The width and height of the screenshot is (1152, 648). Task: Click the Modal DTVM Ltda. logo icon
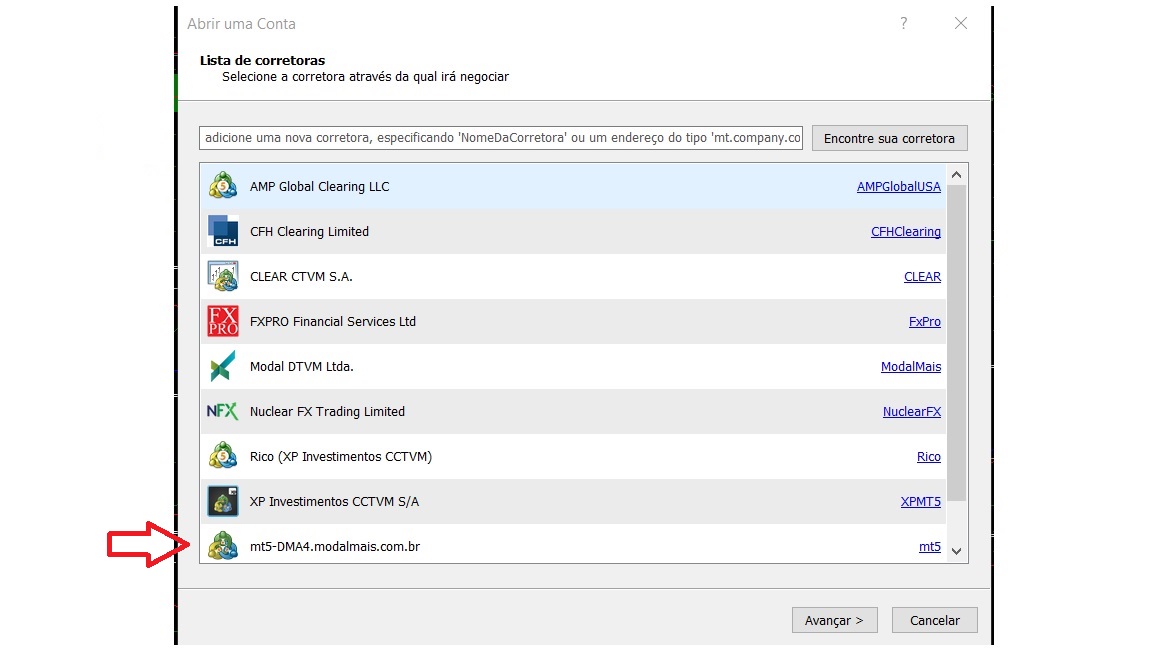point(223,367)
